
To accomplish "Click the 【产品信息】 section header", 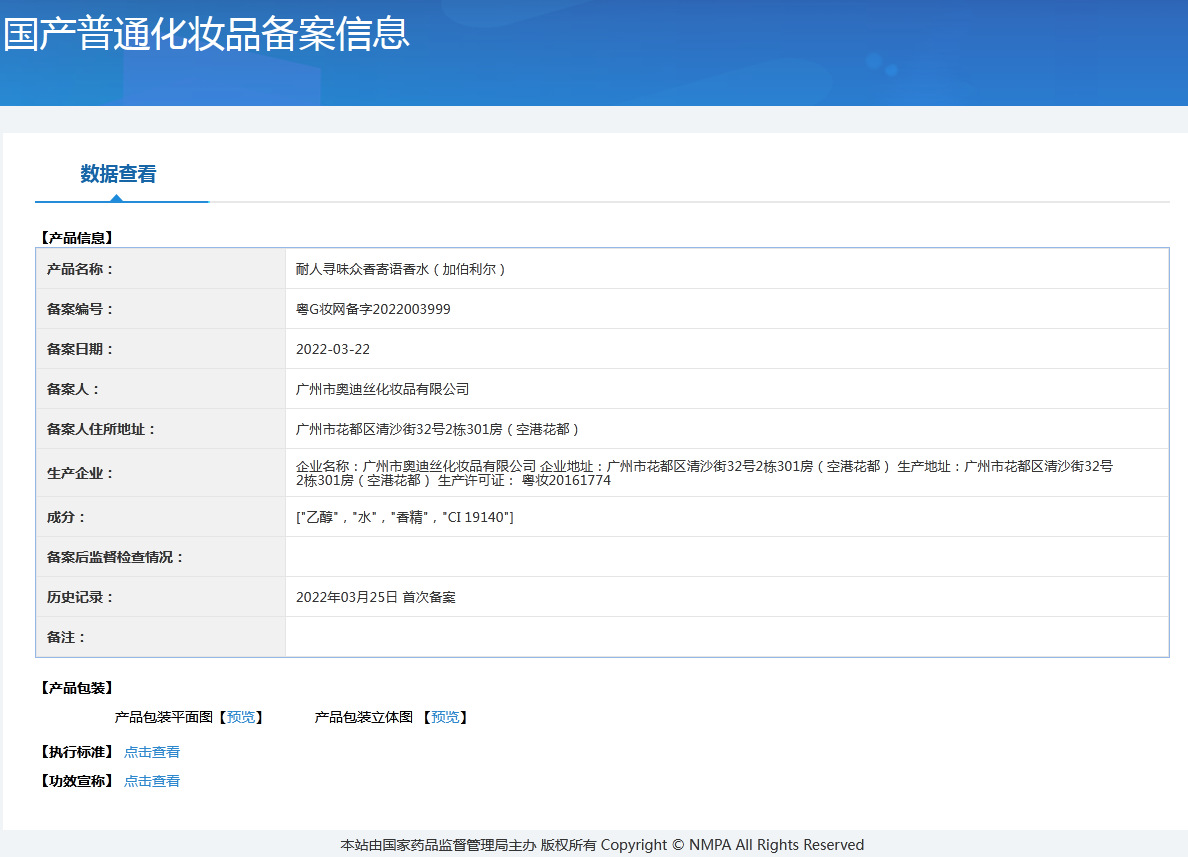I will pos(76,238).
